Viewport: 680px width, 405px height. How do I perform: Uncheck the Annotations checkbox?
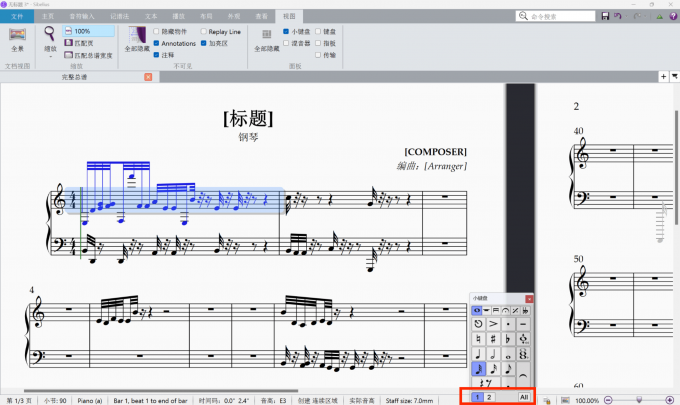pos(155,44)
